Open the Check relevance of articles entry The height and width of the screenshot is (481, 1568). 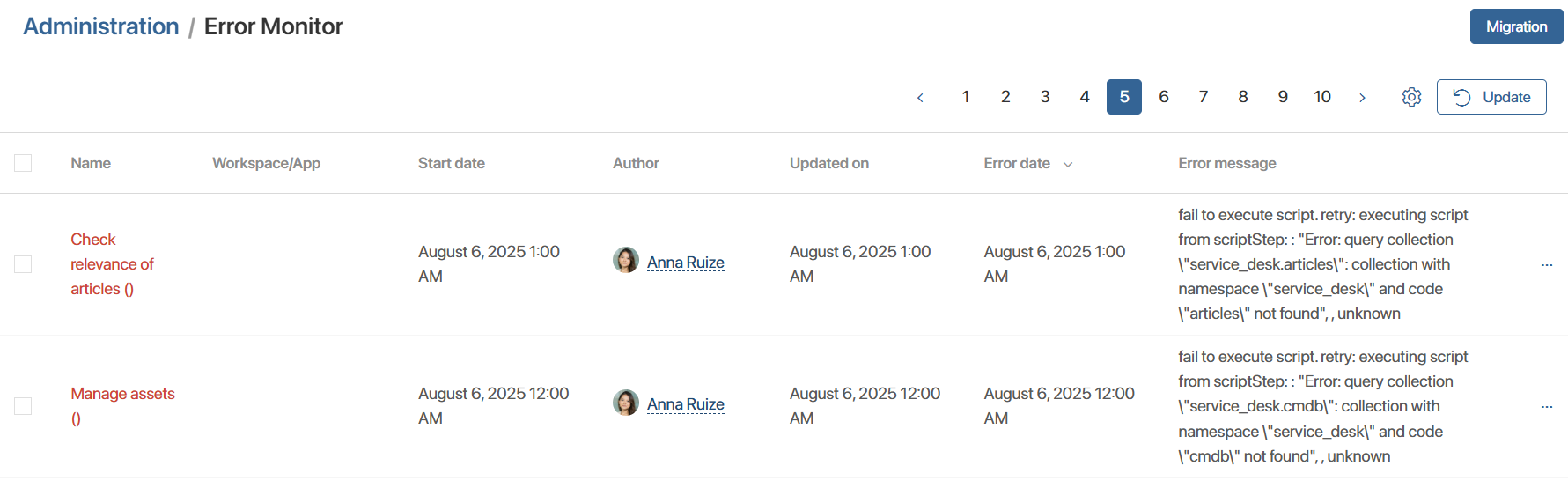(112, 264)
